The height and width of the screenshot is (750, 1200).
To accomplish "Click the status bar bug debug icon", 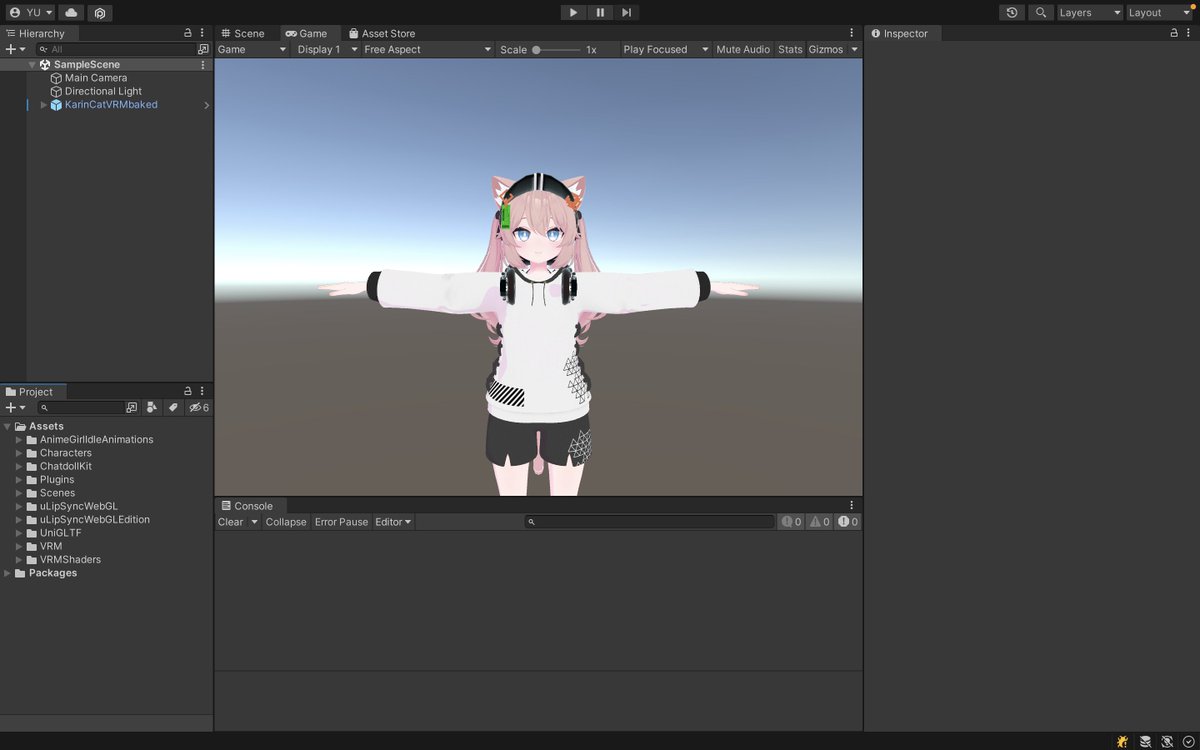I will [x=1122, y=741].
